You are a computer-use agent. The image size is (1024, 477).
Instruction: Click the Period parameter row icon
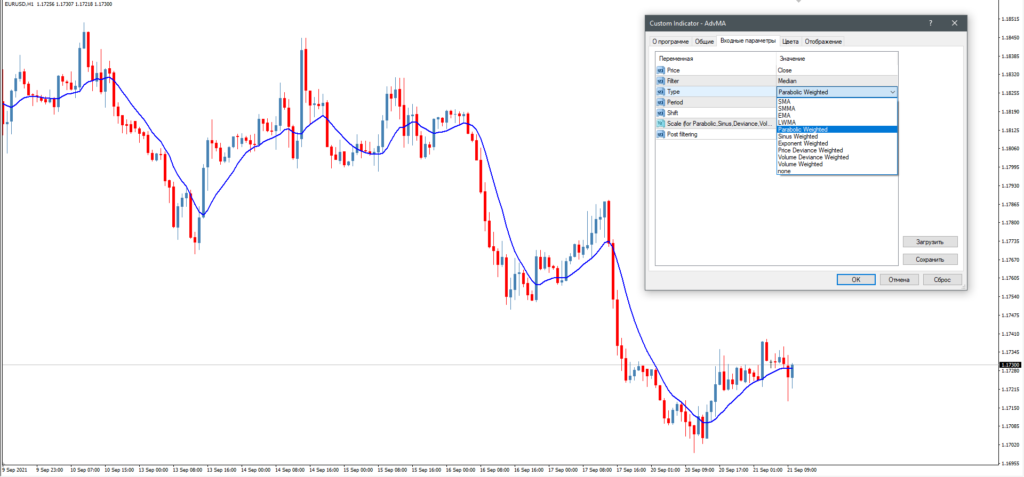[x=660, y=102]
